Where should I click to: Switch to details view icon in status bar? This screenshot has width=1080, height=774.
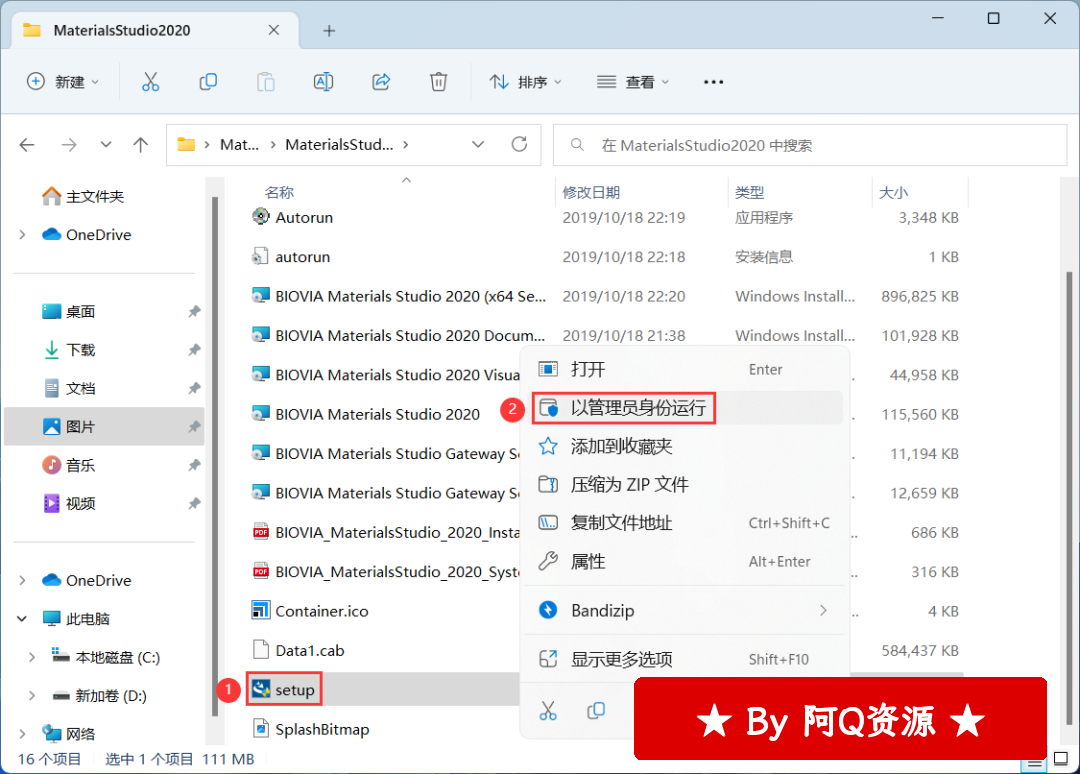point(1035,762)
